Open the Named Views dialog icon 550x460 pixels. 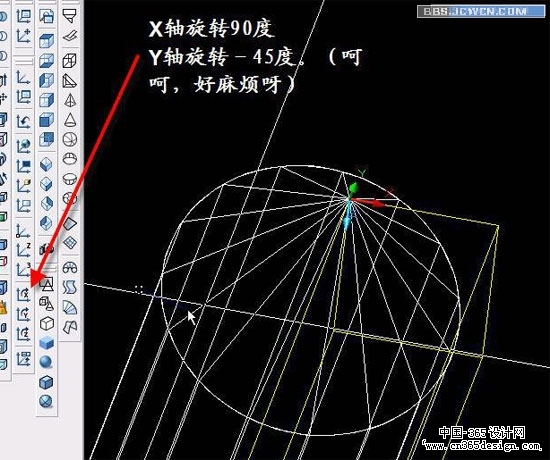pos(46,16)
